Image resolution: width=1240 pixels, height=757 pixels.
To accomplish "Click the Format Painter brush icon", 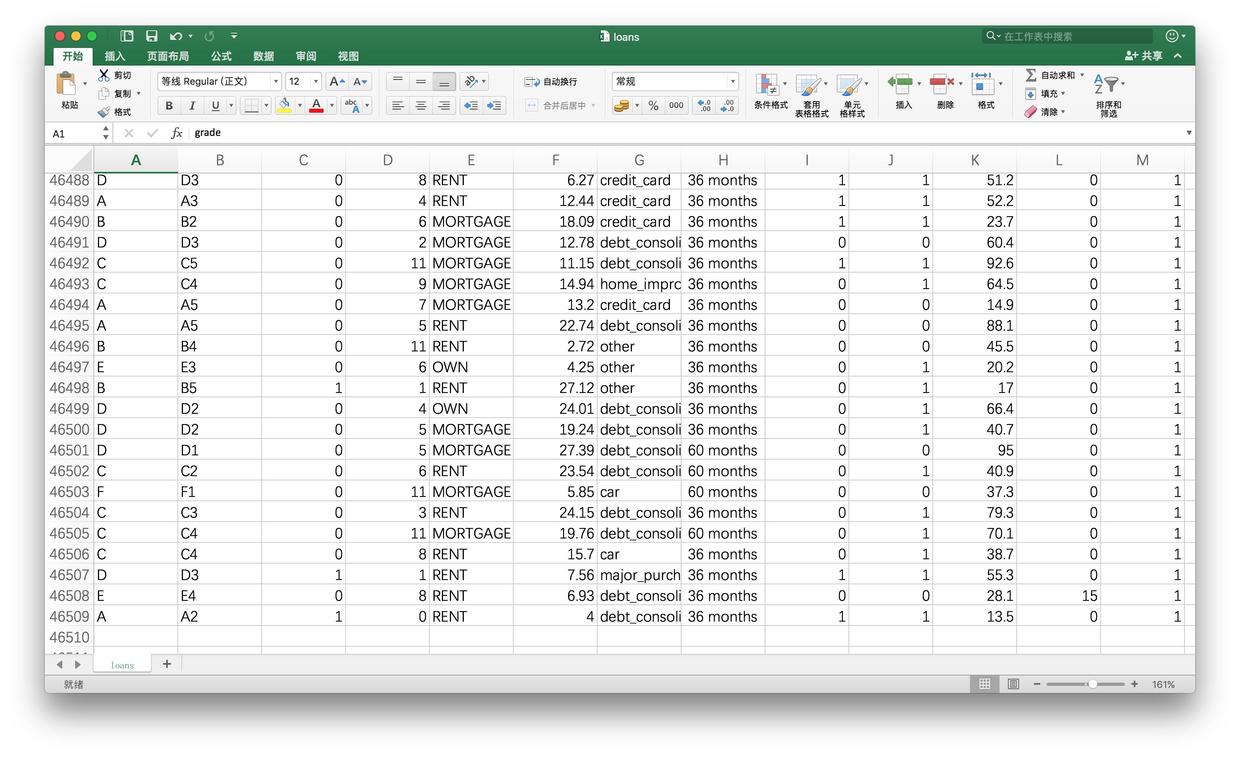I will 105,112.
